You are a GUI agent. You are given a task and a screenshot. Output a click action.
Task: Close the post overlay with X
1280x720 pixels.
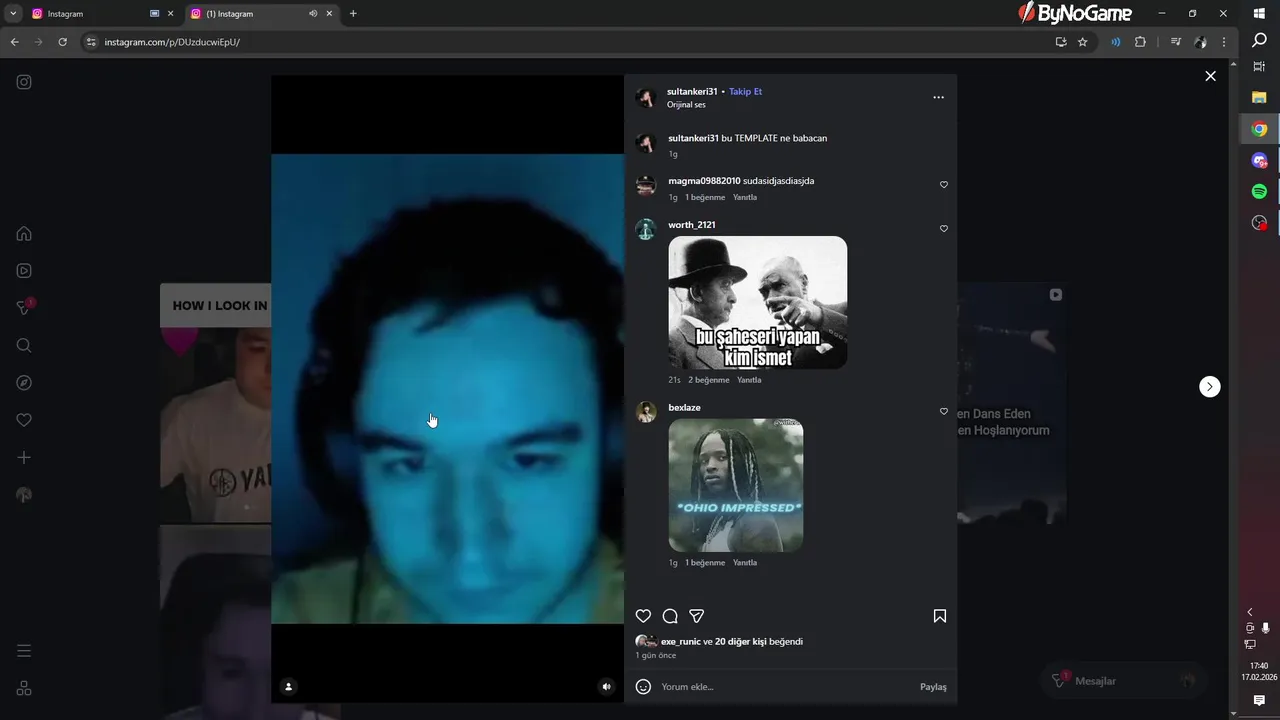pos(1210,76)
